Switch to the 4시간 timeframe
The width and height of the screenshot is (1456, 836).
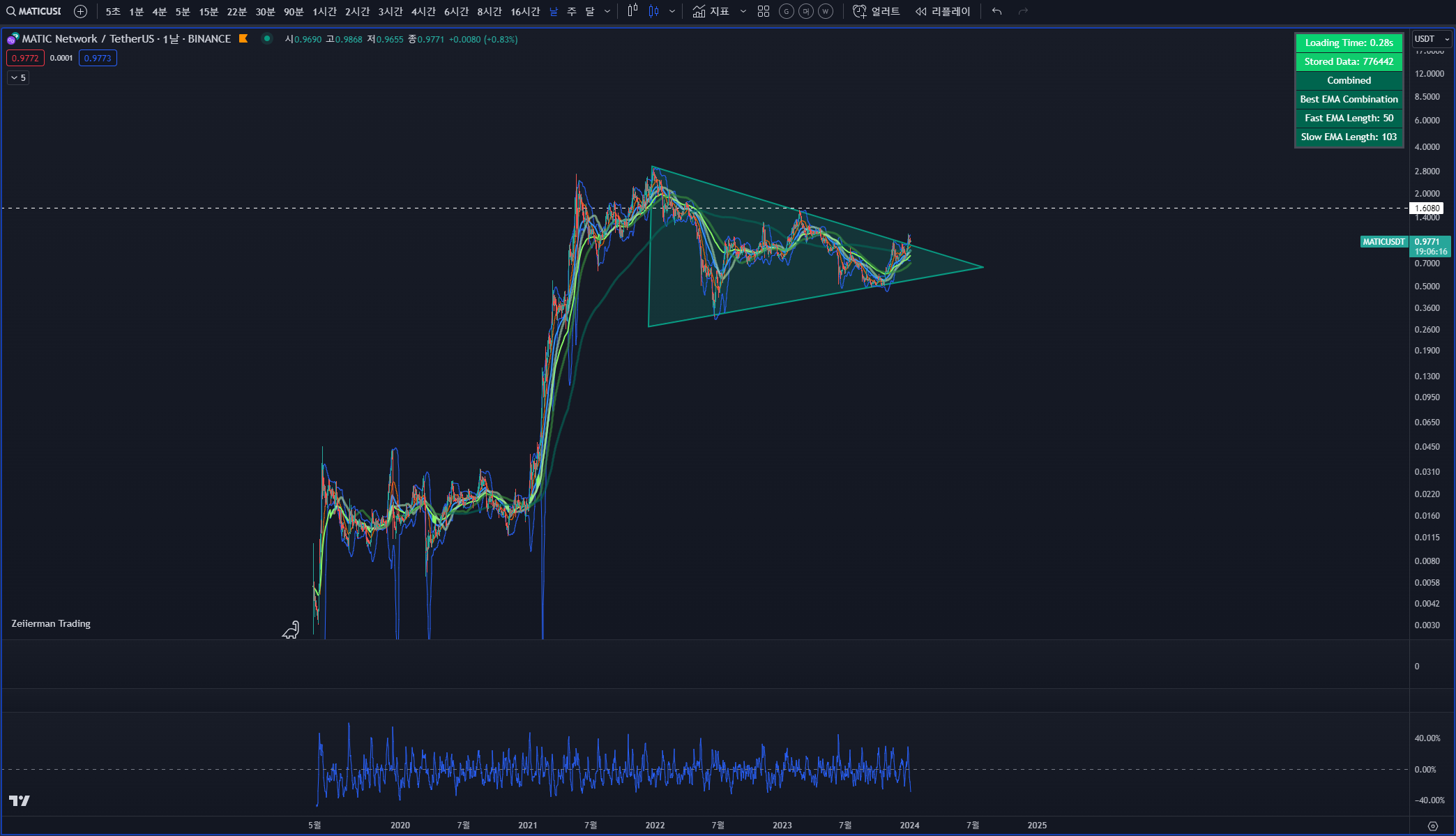click(423, 11)
